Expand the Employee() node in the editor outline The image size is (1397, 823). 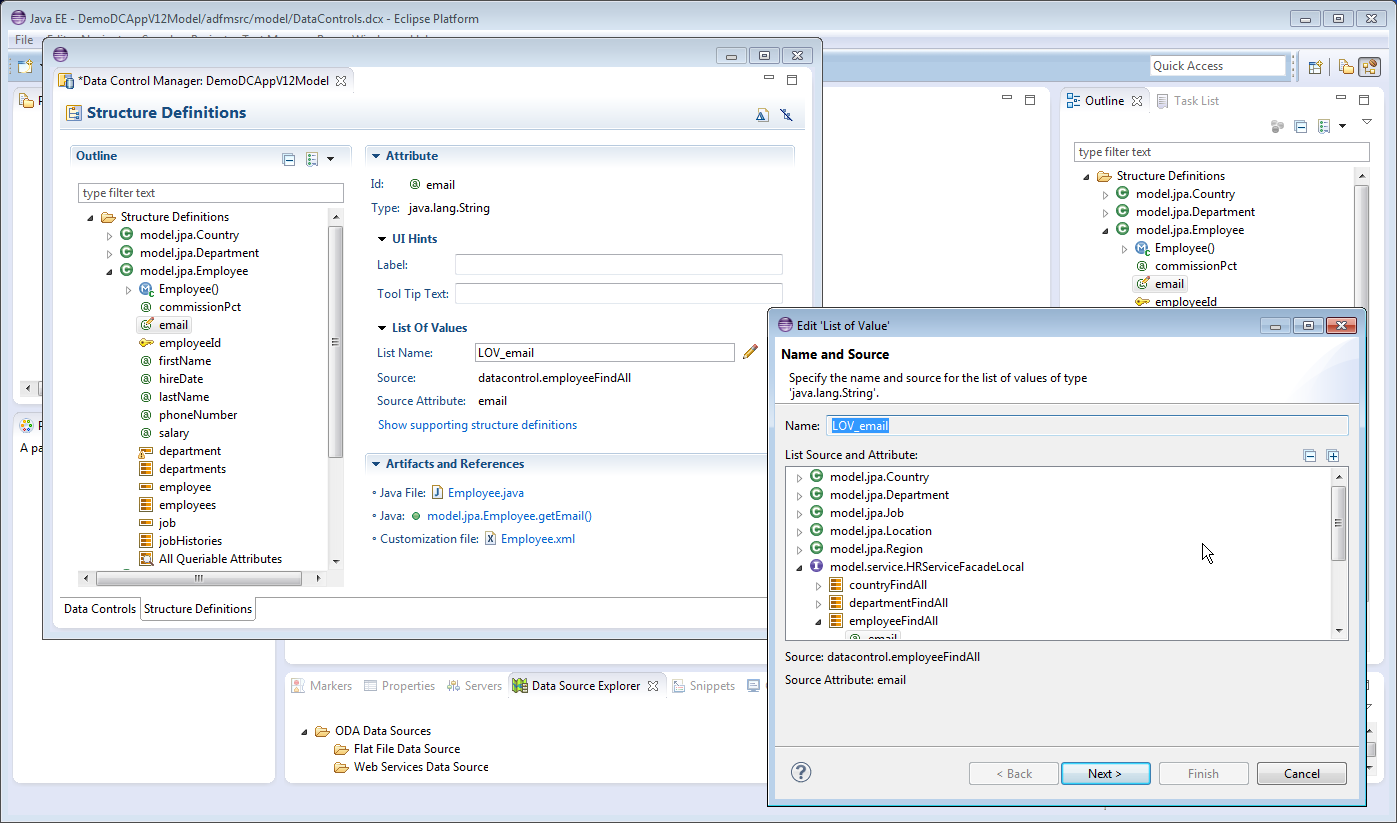(x=128, y=290)
